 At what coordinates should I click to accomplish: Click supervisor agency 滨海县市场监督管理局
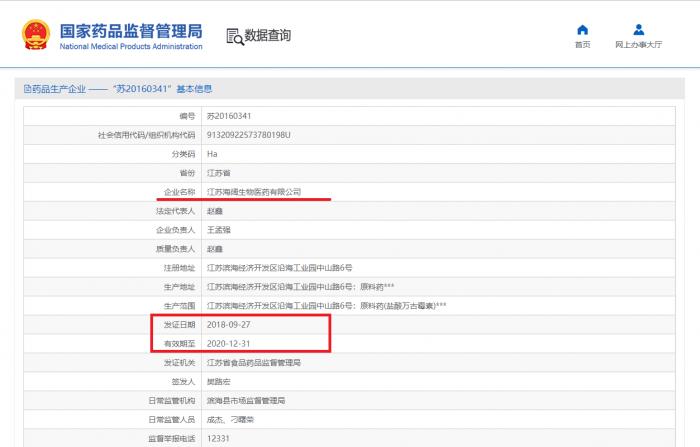click(245, 400)
